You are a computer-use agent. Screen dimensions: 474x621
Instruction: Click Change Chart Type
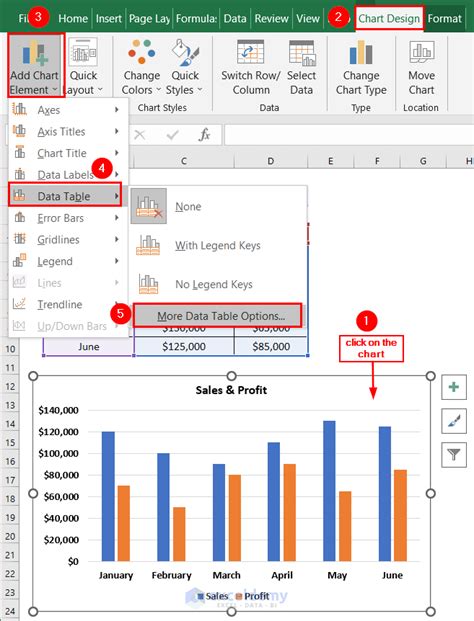pyautogui.click(x=361, y=66)
